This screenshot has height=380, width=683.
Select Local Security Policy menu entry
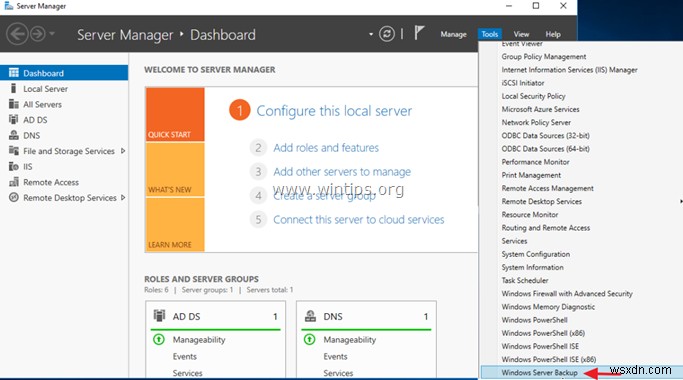(533, 96)
